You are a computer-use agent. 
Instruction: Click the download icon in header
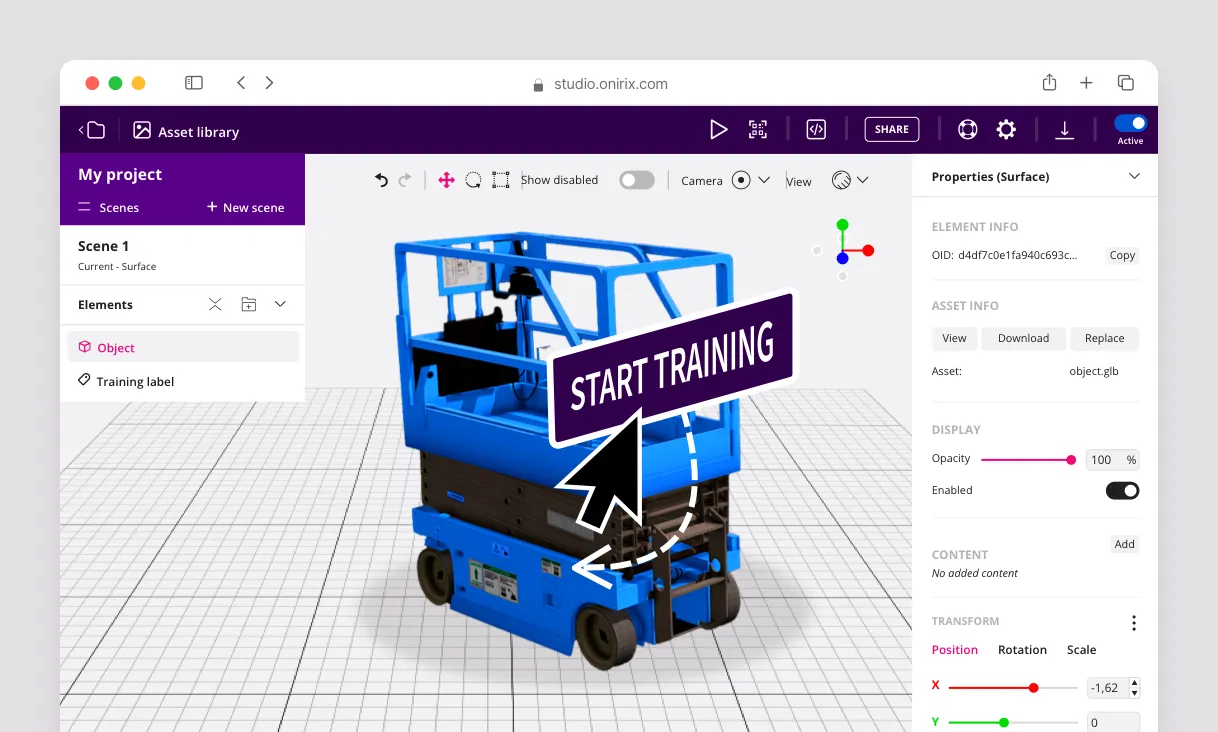point(1065,130)
